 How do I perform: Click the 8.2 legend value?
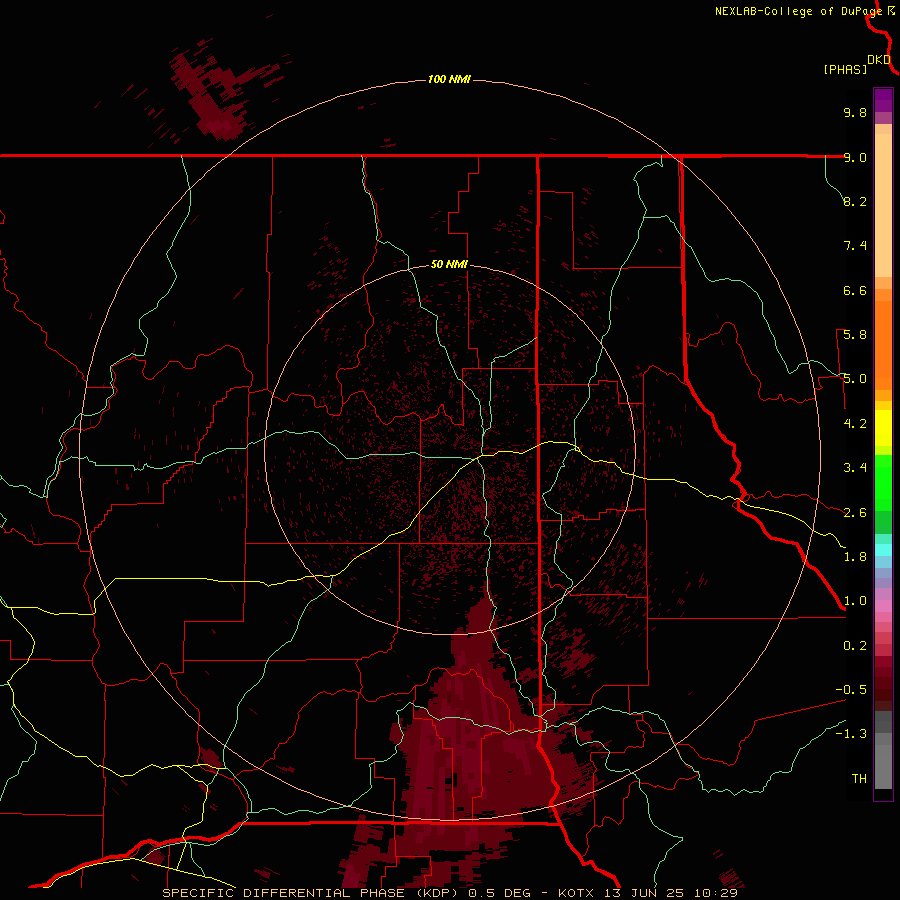[855, 201]
